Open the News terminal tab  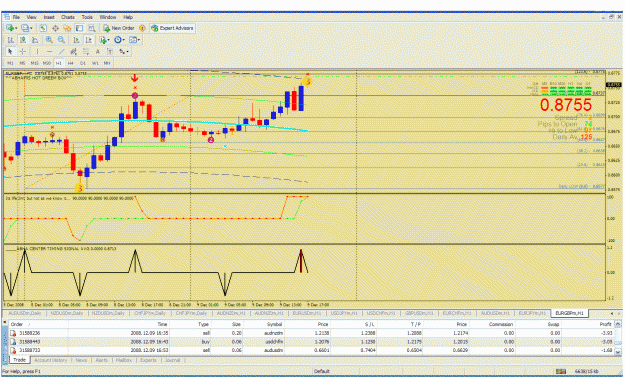coord(81,360)
